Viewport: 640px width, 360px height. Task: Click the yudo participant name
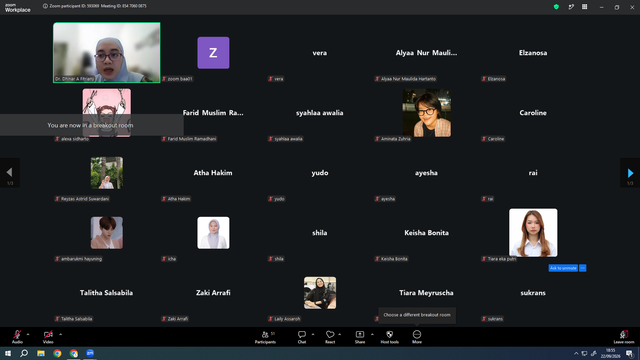tap(320, 173)
